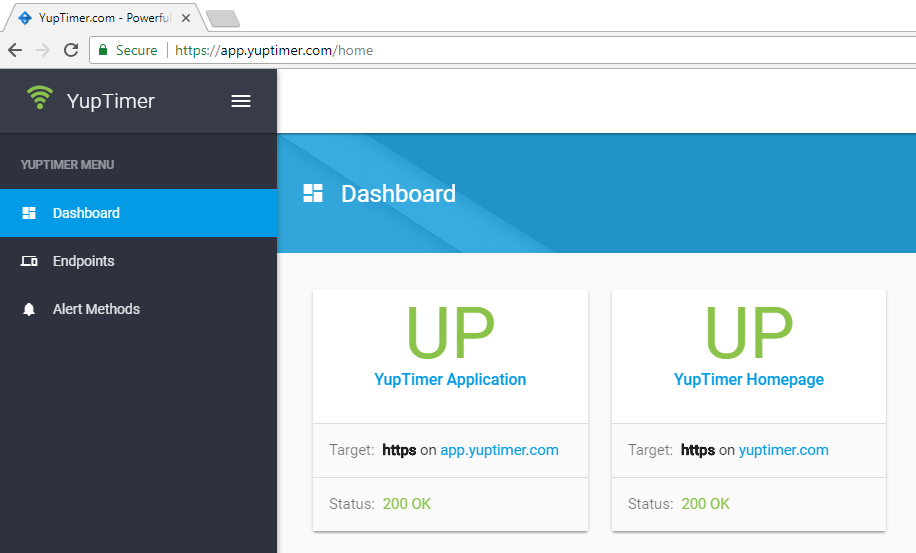Open Endpoints in the sidebar menu
Viewport: 916px width, 553px height.
tap(138, 261)
